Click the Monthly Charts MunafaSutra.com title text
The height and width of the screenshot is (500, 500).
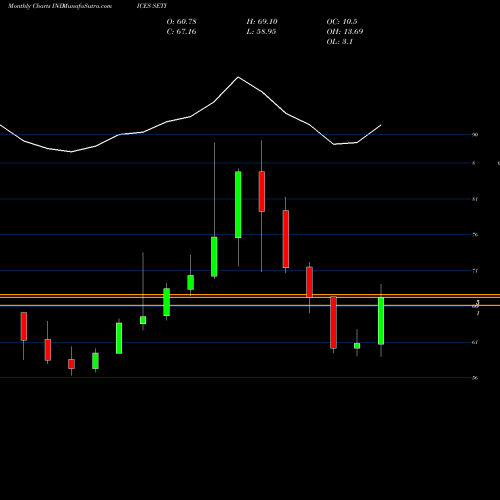(60, 6)
